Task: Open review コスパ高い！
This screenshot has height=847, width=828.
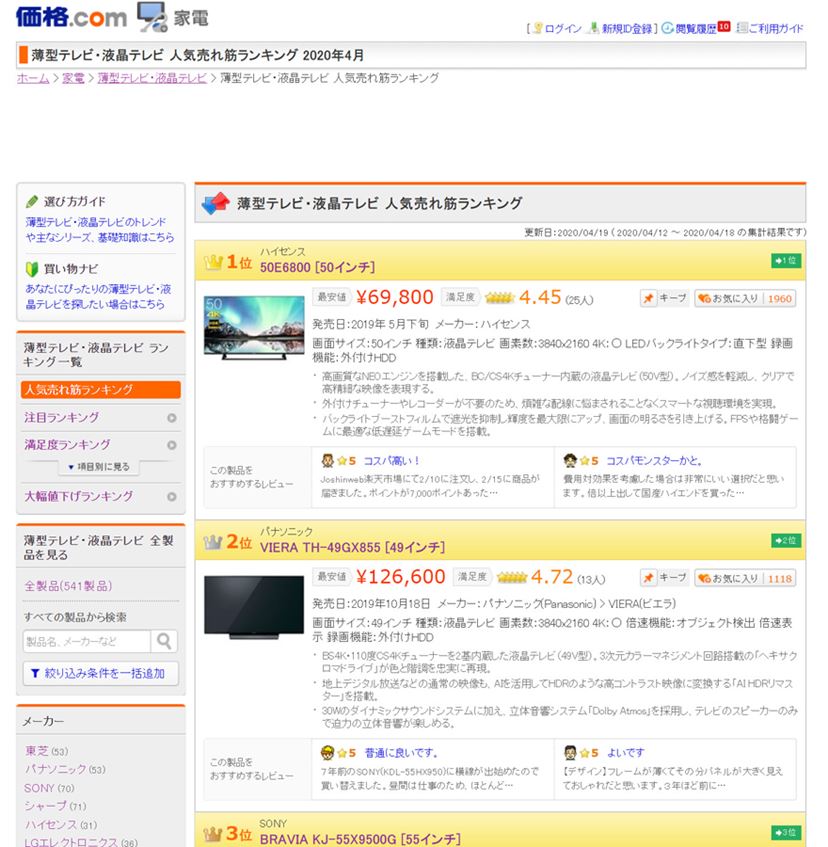Action: pos(391,460)
